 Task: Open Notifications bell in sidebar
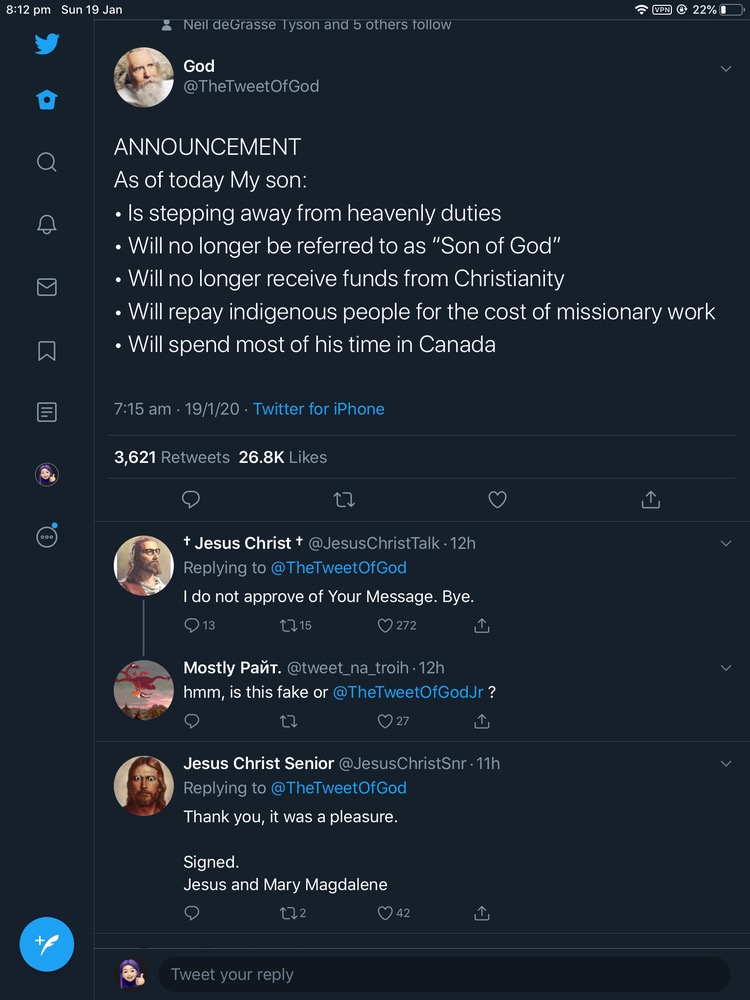coord(47,225)
